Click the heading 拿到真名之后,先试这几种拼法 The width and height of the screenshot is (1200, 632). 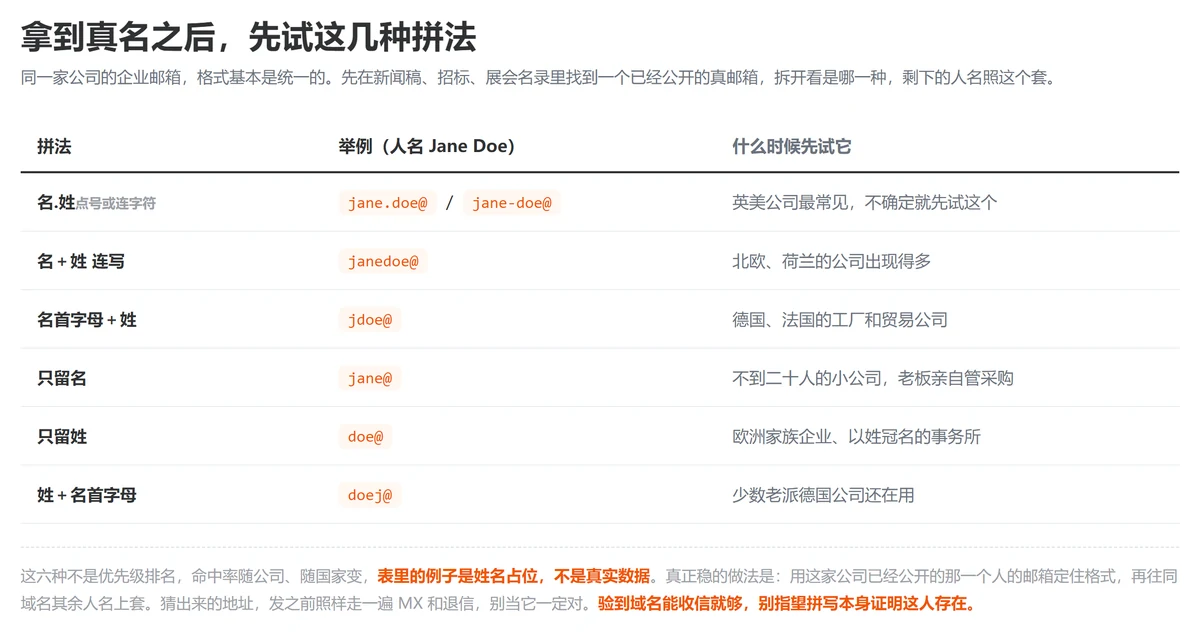click(248, 37)
